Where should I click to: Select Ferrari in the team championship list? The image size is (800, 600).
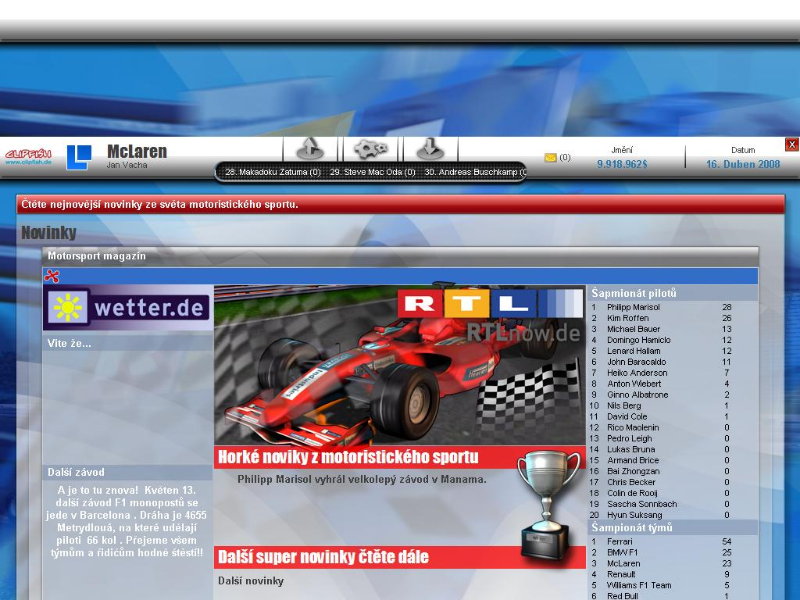(621, 541)
